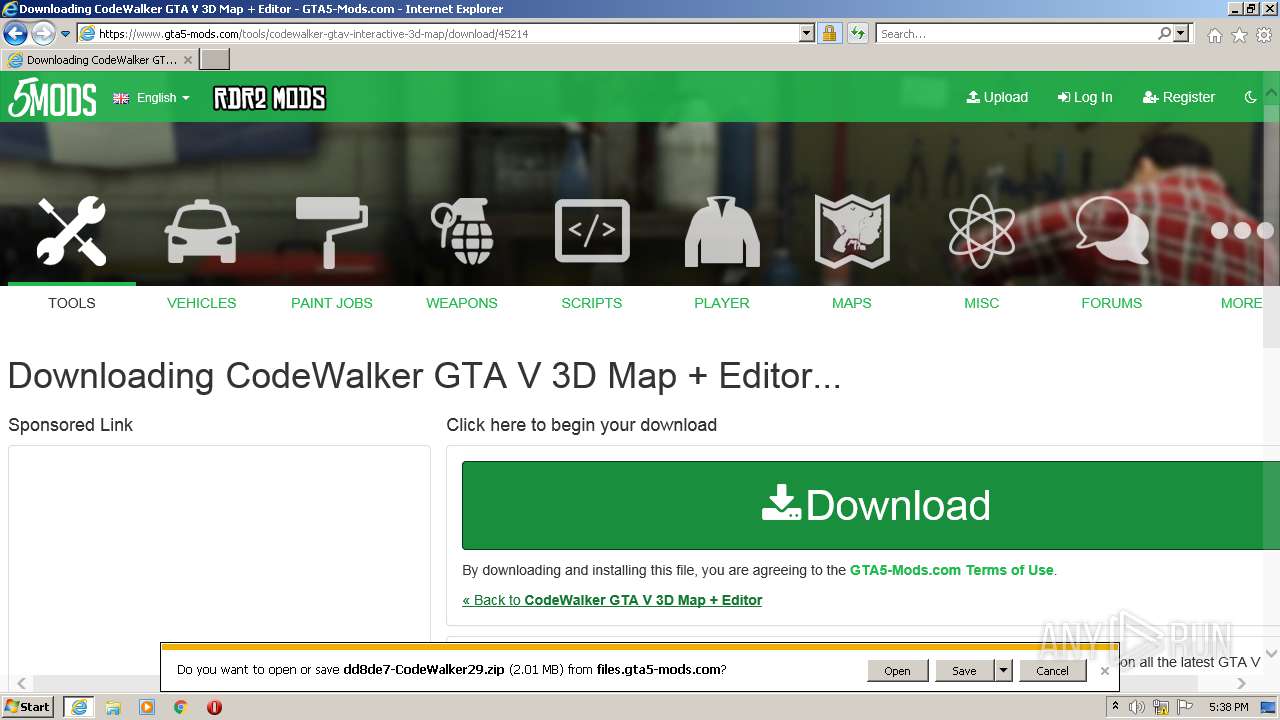Select the TOOLS menu label
The height and width of the screenshot is (720, 1280).
[72, 303]
